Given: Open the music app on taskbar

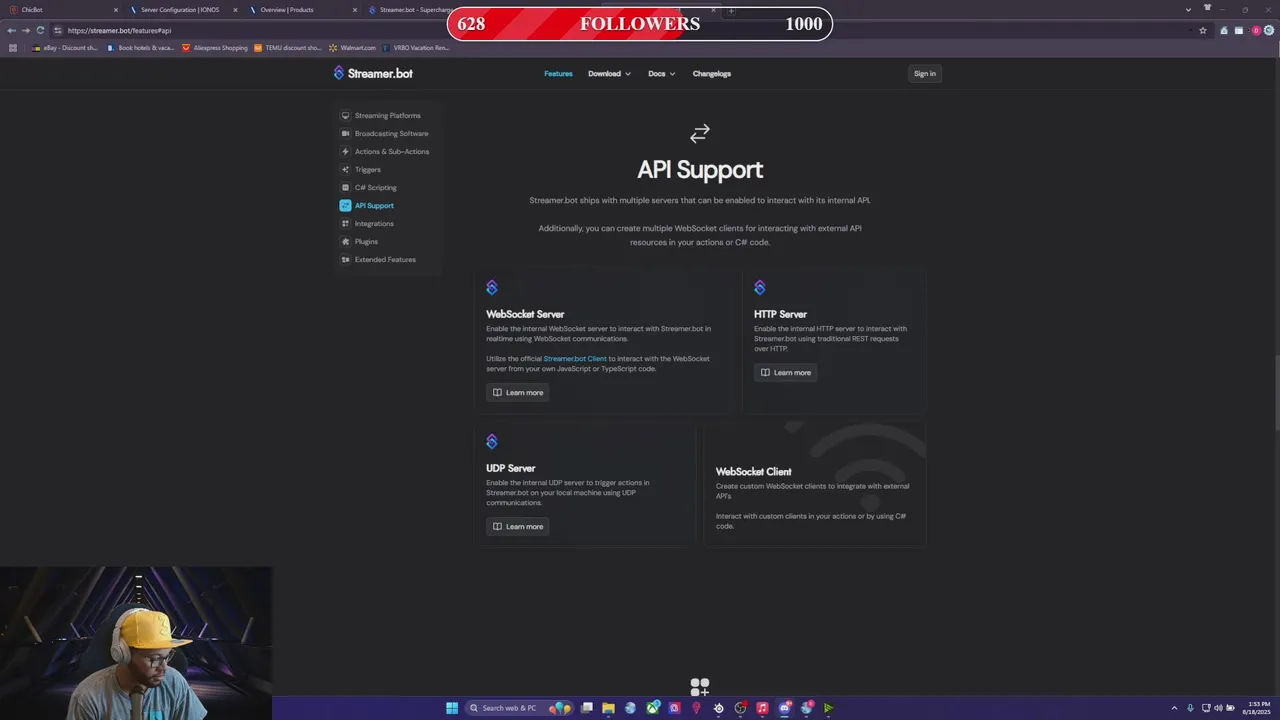Looking at the screenshot, I should click(762, 708).
